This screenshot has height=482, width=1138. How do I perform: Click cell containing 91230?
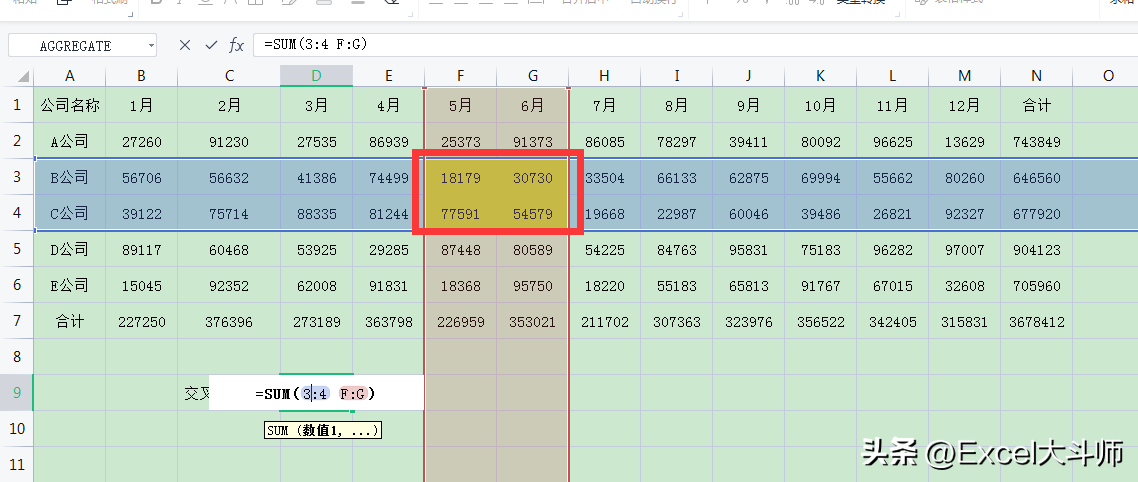[x=229, y=142]
